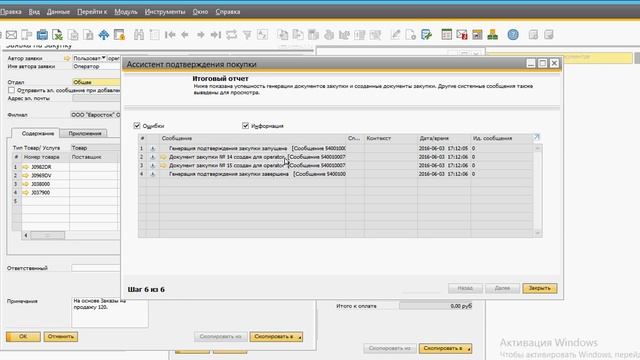Click the pencil edit icon in the toolbar
The image size is (640, 360).
395,35
